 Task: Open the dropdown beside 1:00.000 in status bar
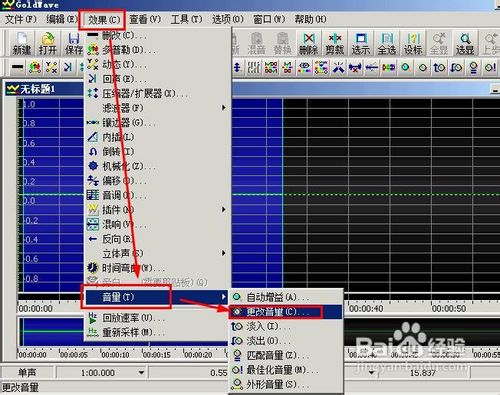tap(142, 373)
